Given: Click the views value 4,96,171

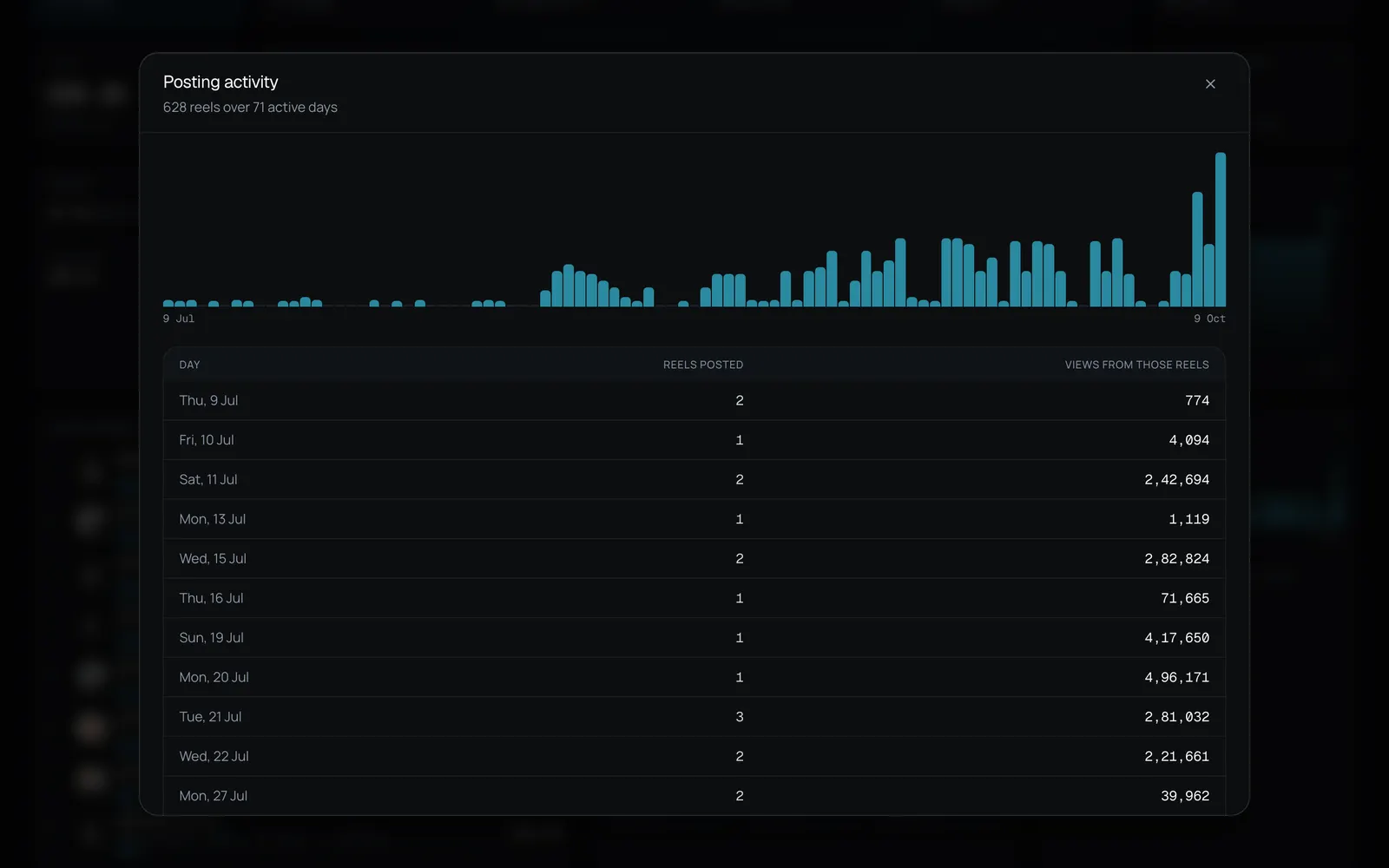Looking at the screenshot, I should point(1177,677).
